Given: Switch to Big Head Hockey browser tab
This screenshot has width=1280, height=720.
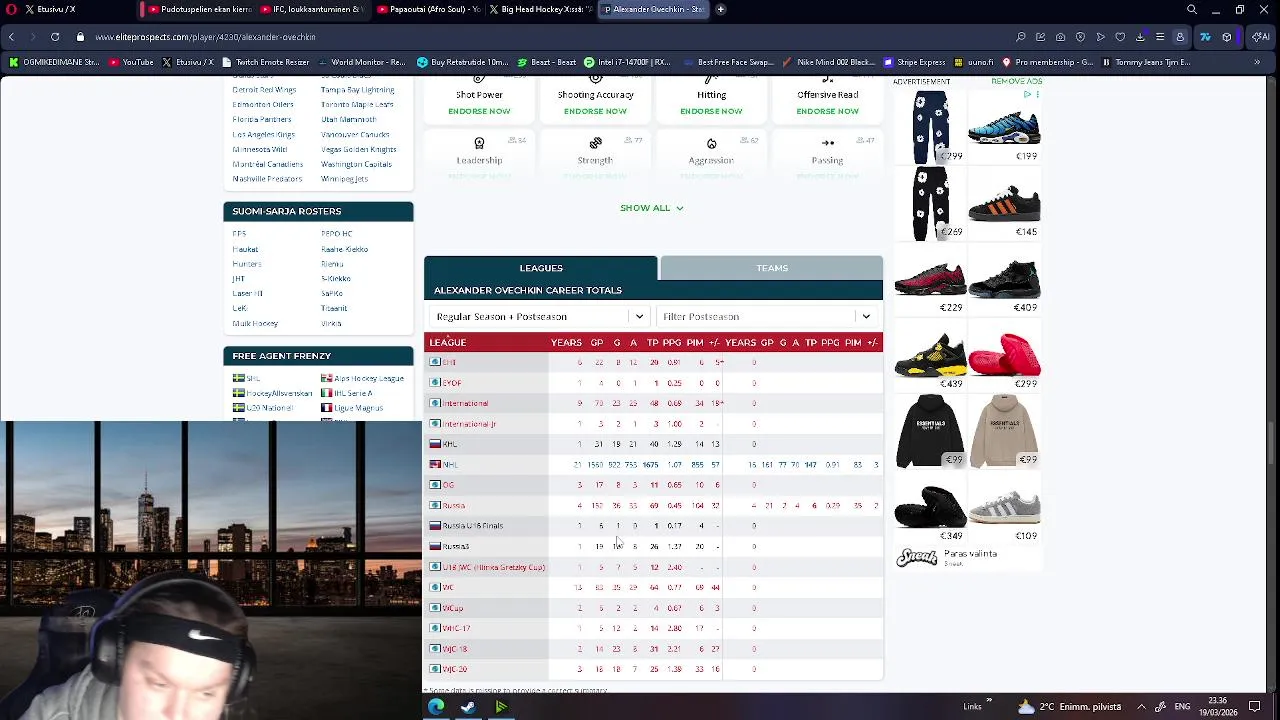Looking at the screenshot, I should coord(540,9).
